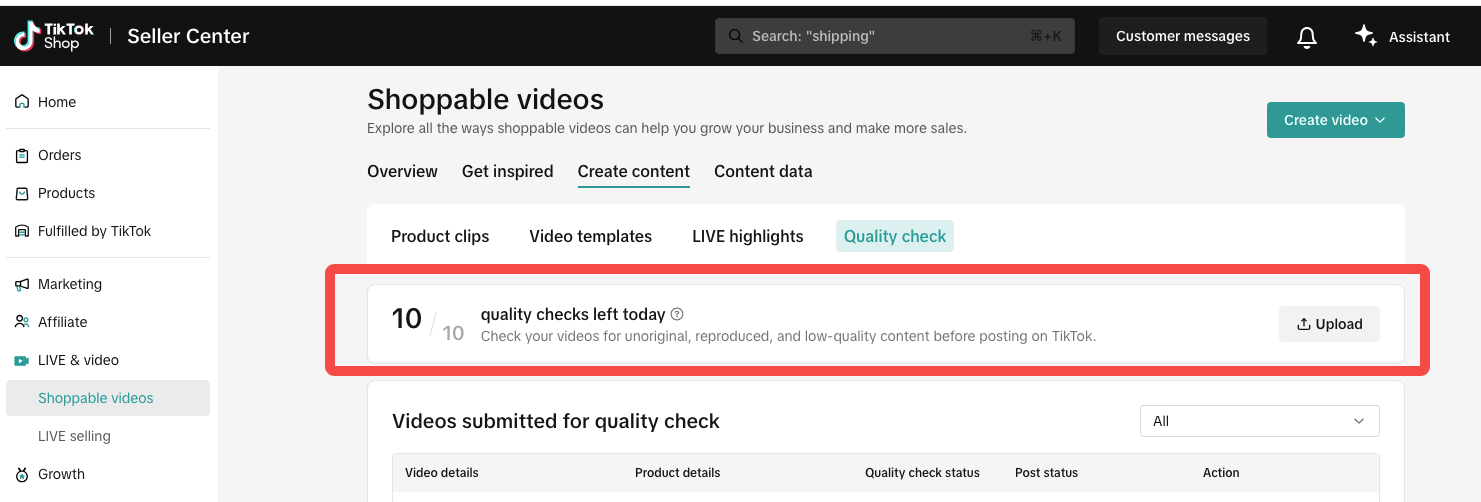
Task: Open the Get inspired tab
Action: pyautogui.click(x=507, y=171)
